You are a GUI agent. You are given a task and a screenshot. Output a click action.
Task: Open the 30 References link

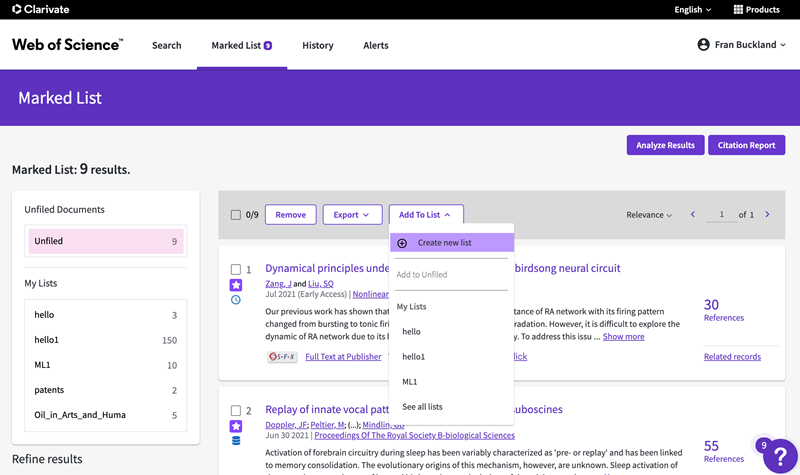point(724,310)
